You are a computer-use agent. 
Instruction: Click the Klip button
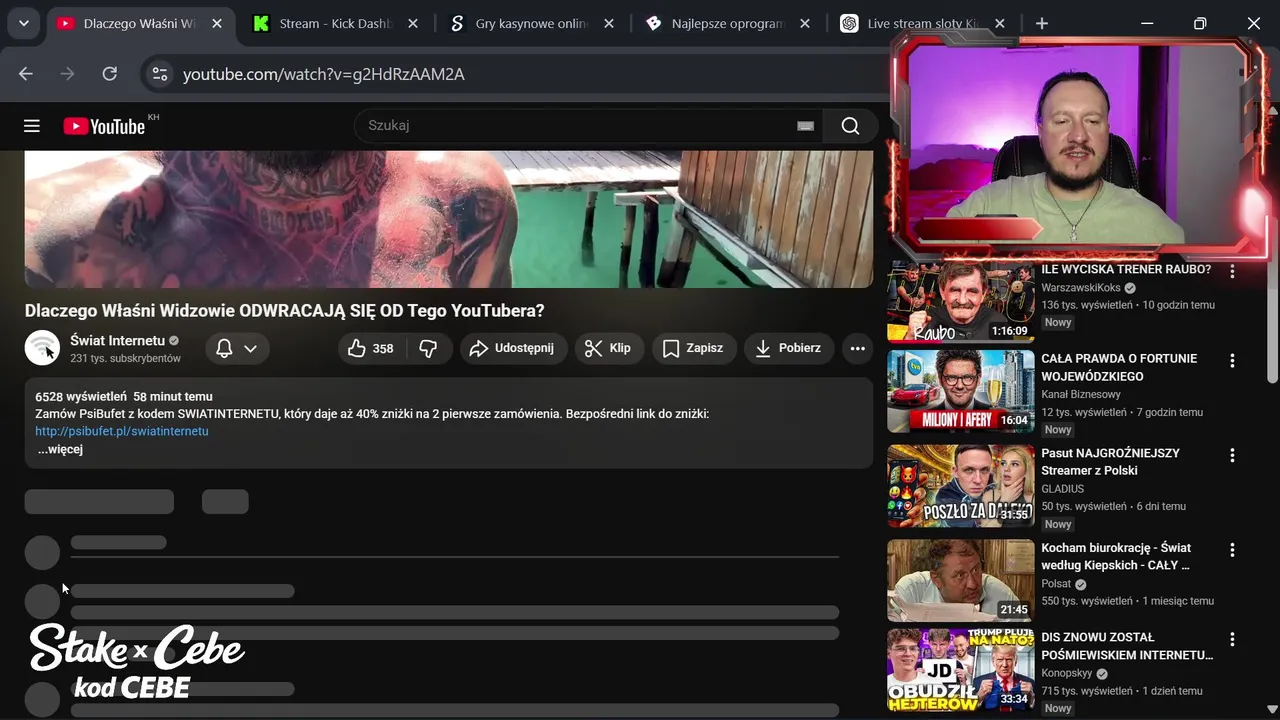[608, 348]
